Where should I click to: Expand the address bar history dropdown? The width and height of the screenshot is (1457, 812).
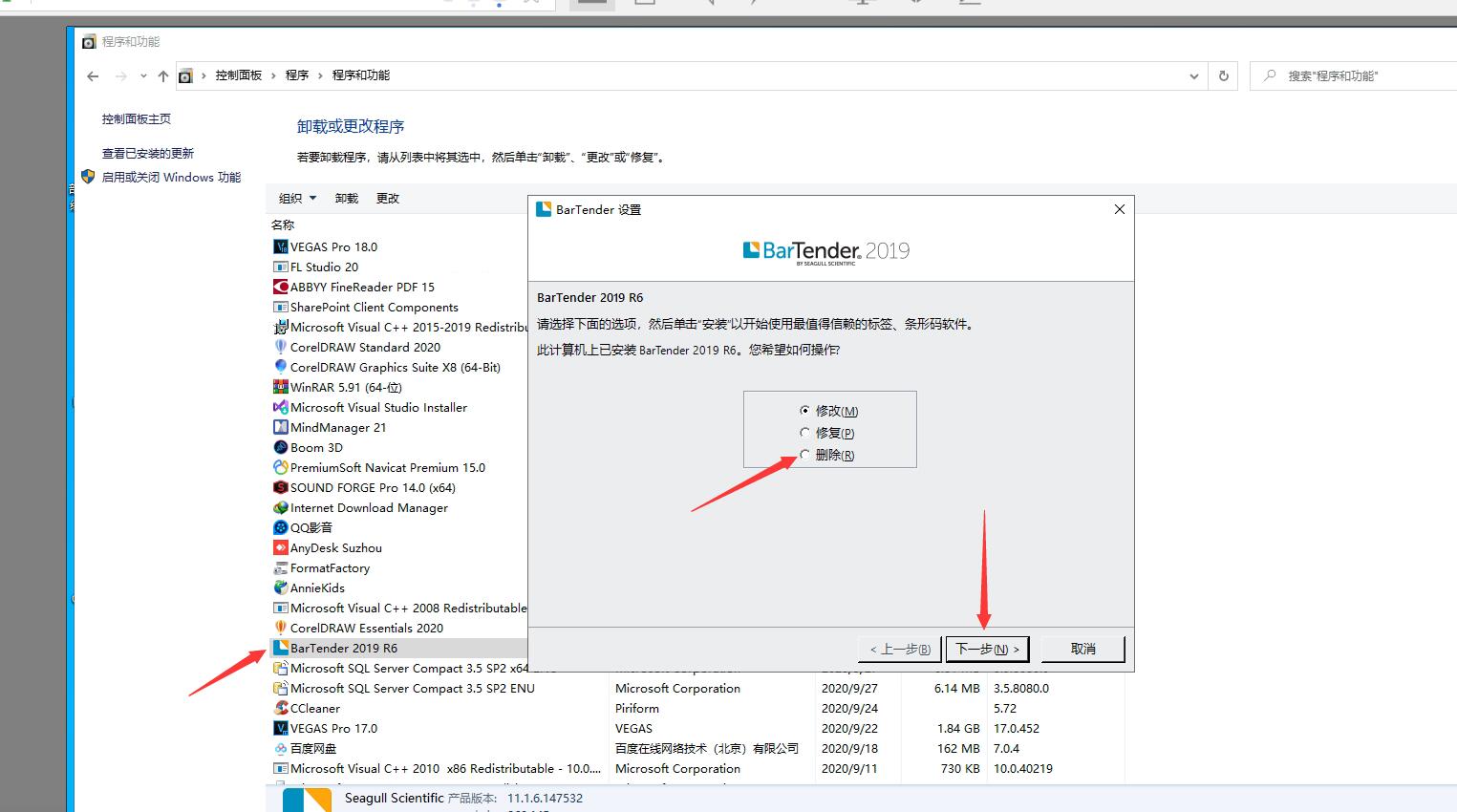point(1193,76)
